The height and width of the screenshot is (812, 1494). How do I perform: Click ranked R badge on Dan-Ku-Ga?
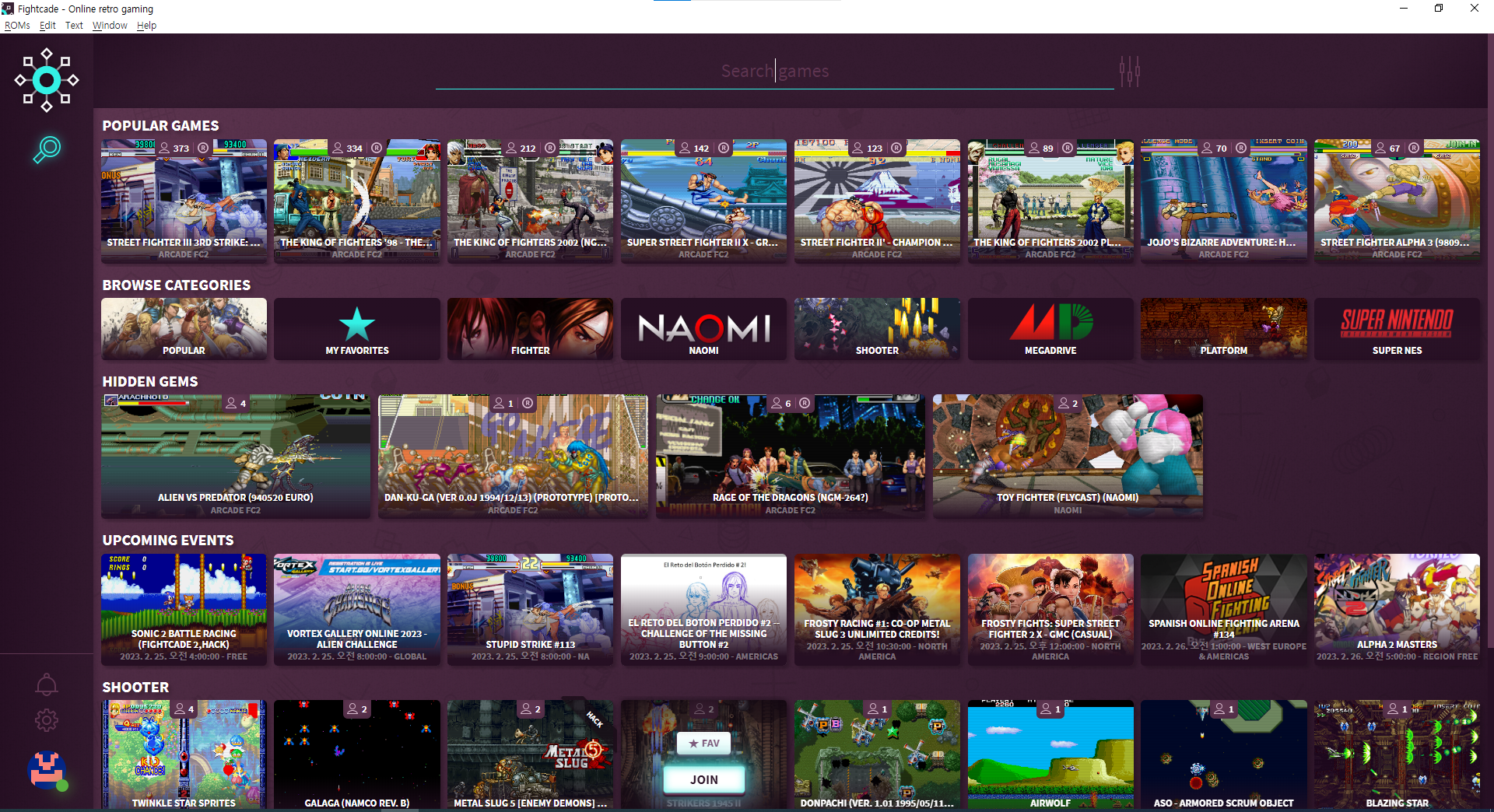tap(528, 403)
